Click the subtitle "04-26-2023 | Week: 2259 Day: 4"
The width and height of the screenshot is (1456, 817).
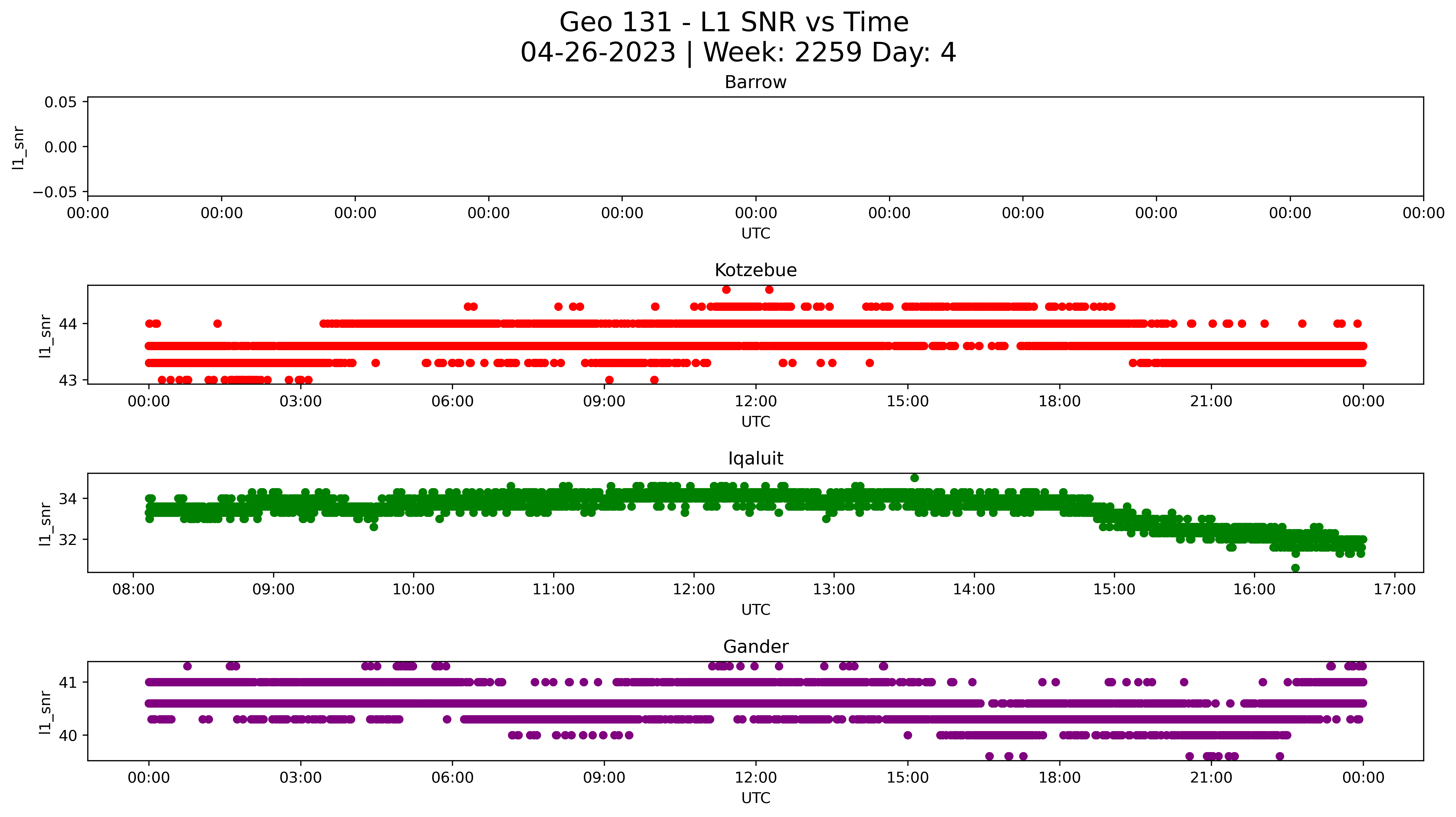[738, 53]
